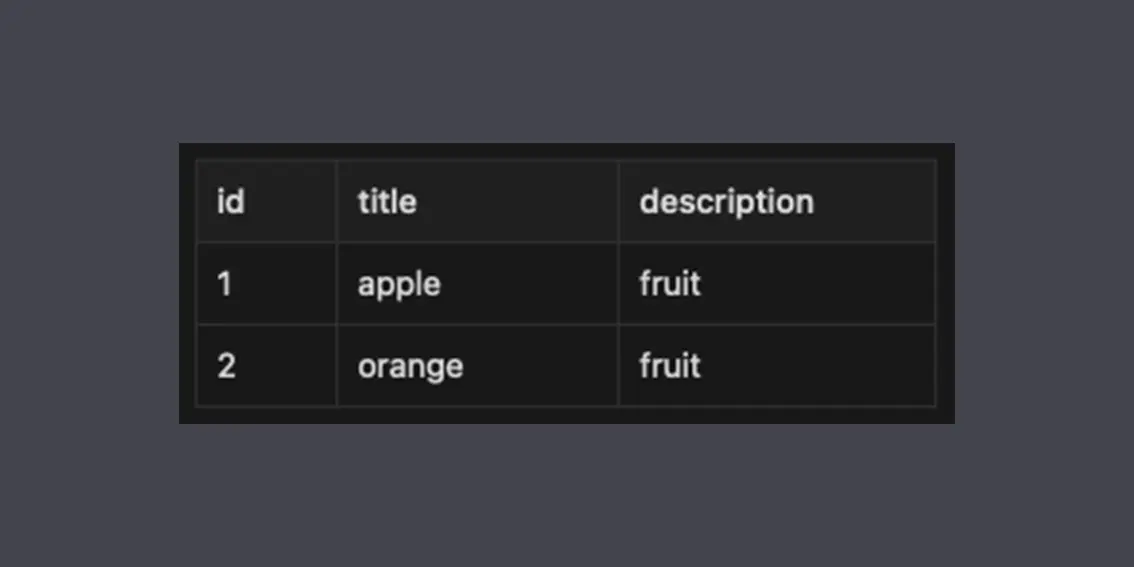Click the cell containing id 2
The height and width of the screenshot is (567, 1134).
pos(266,366)
